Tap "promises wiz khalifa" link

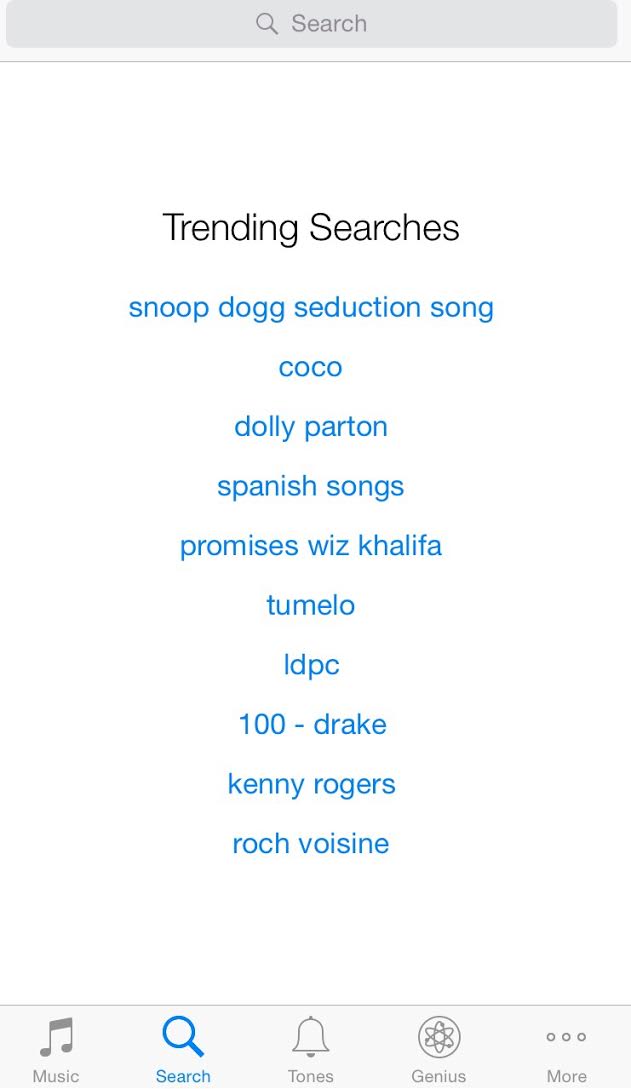[310, 546]
